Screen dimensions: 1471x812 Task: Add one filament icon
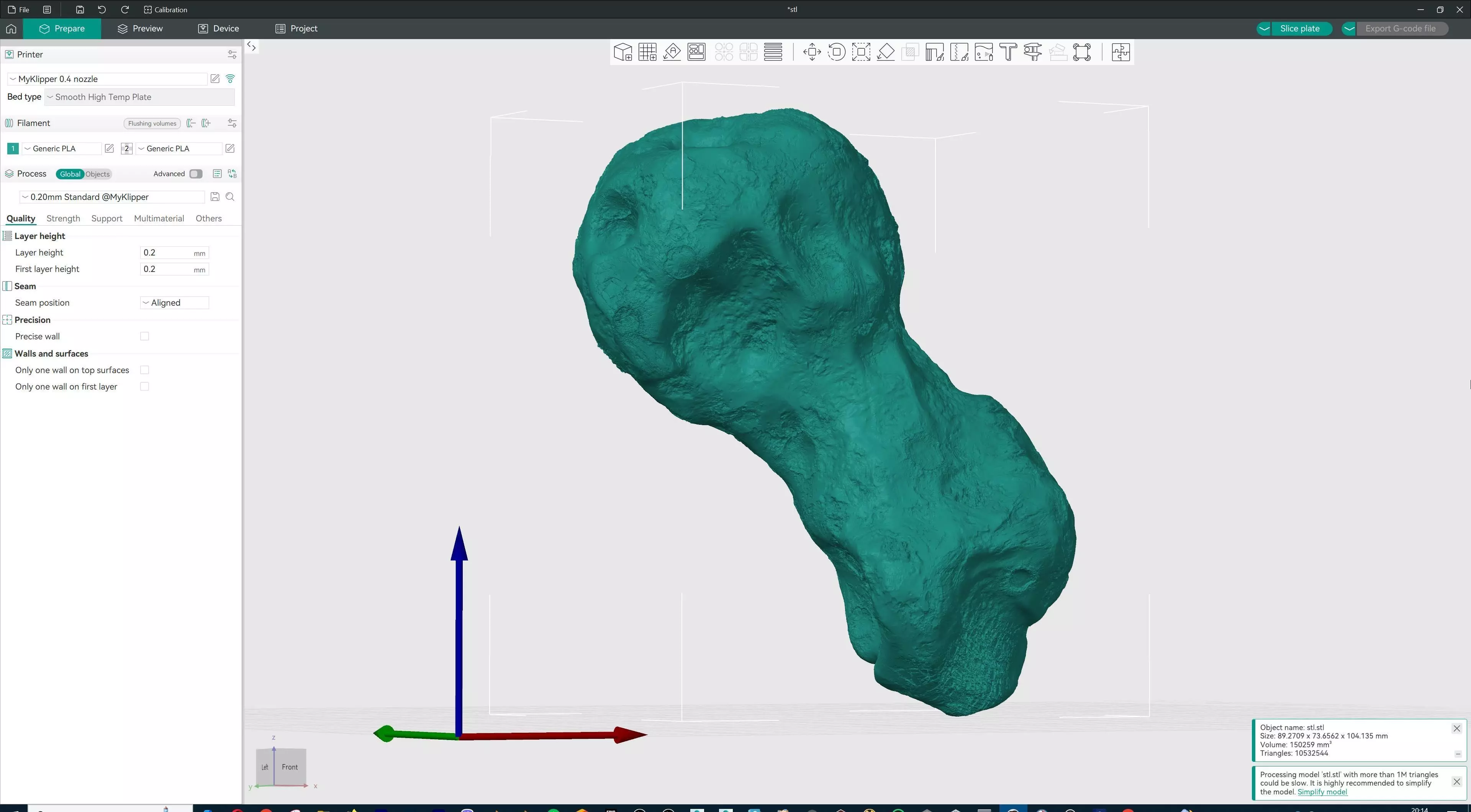point(206,123)
